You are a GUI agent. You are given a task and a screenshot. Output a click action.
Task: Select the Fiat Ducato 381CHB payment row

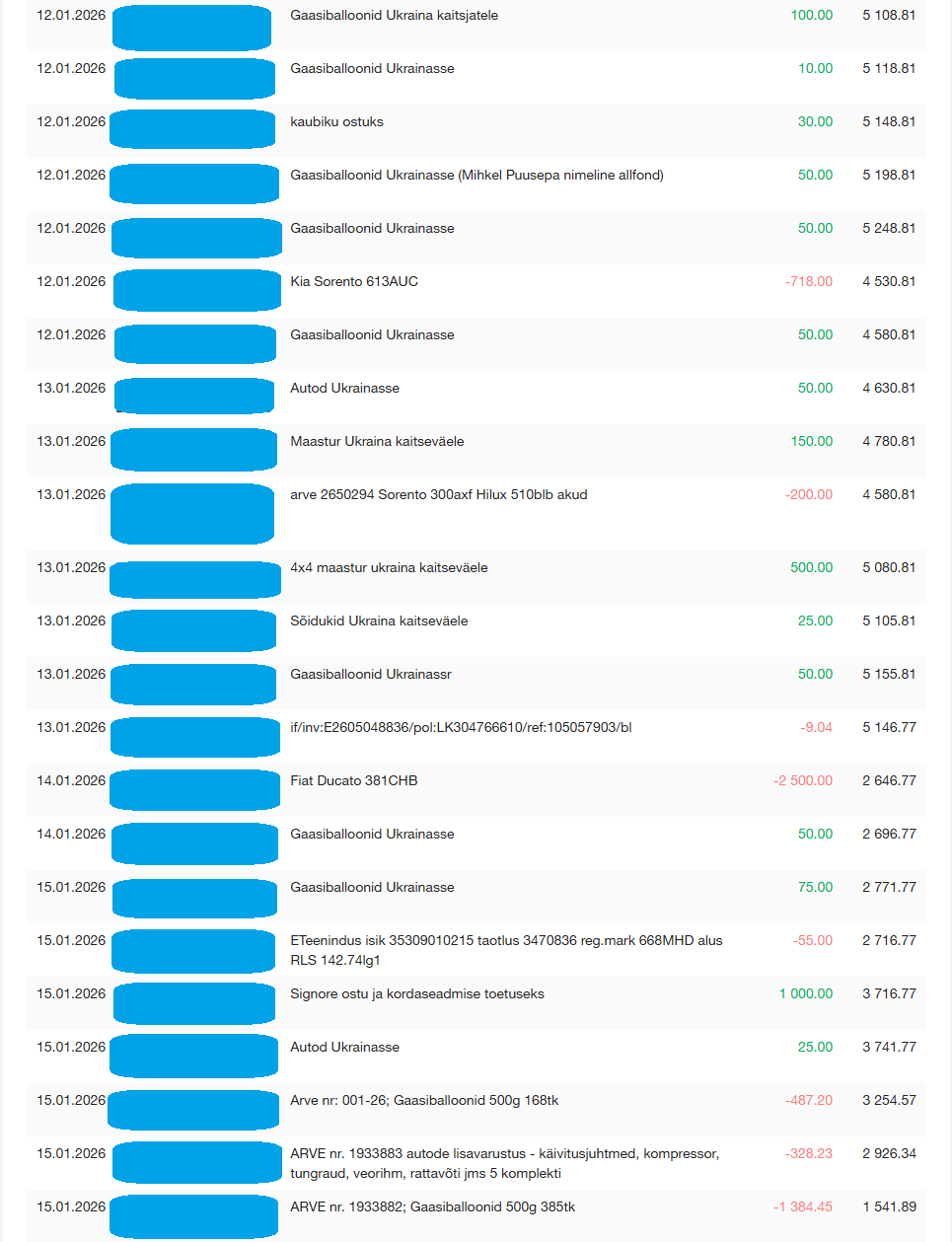pos(353,781)
